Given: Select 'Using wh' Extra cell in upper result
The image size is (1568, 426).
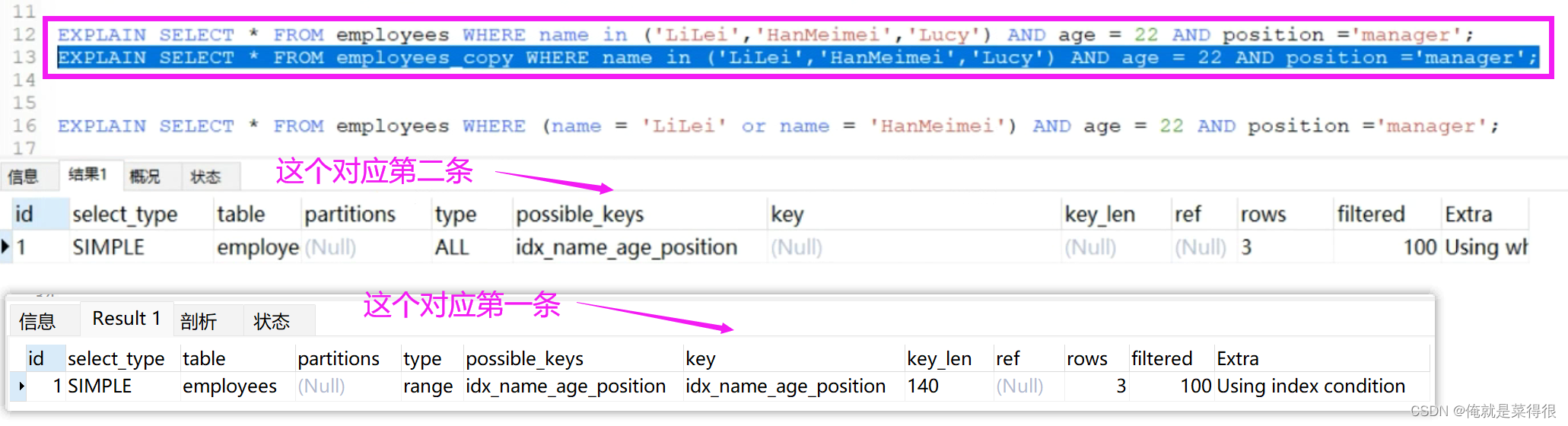Looking at the screenshot, I should click(1486, 247).
